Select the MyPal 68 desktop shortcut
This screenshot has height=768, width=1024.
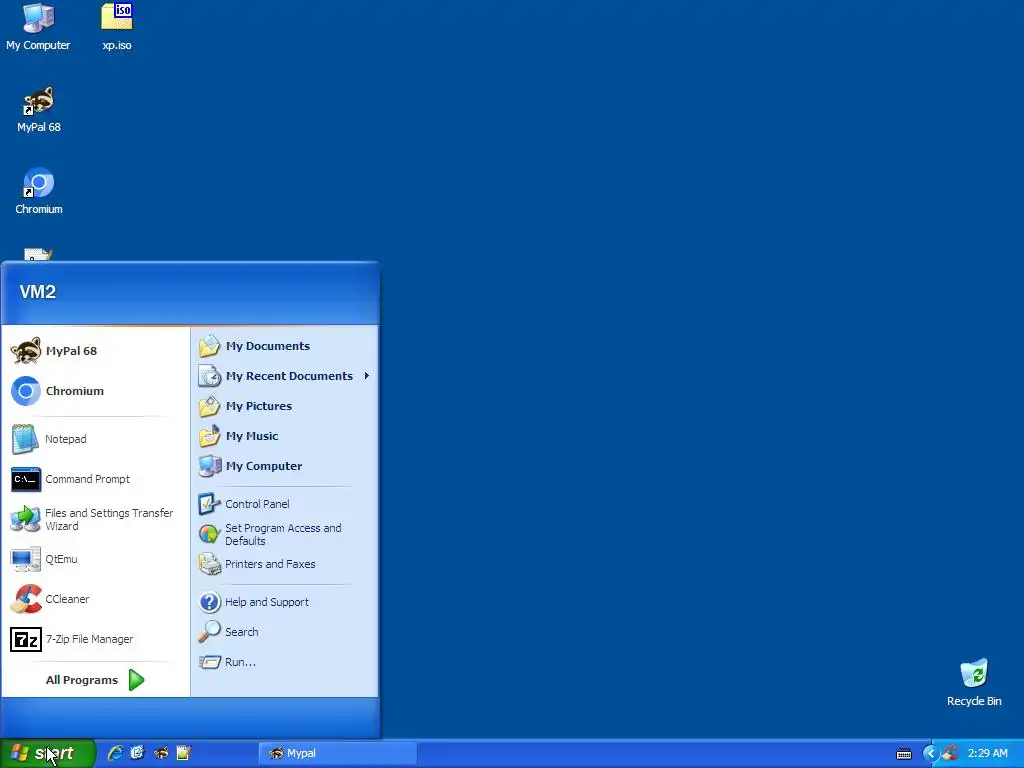[x=39, y=110]
